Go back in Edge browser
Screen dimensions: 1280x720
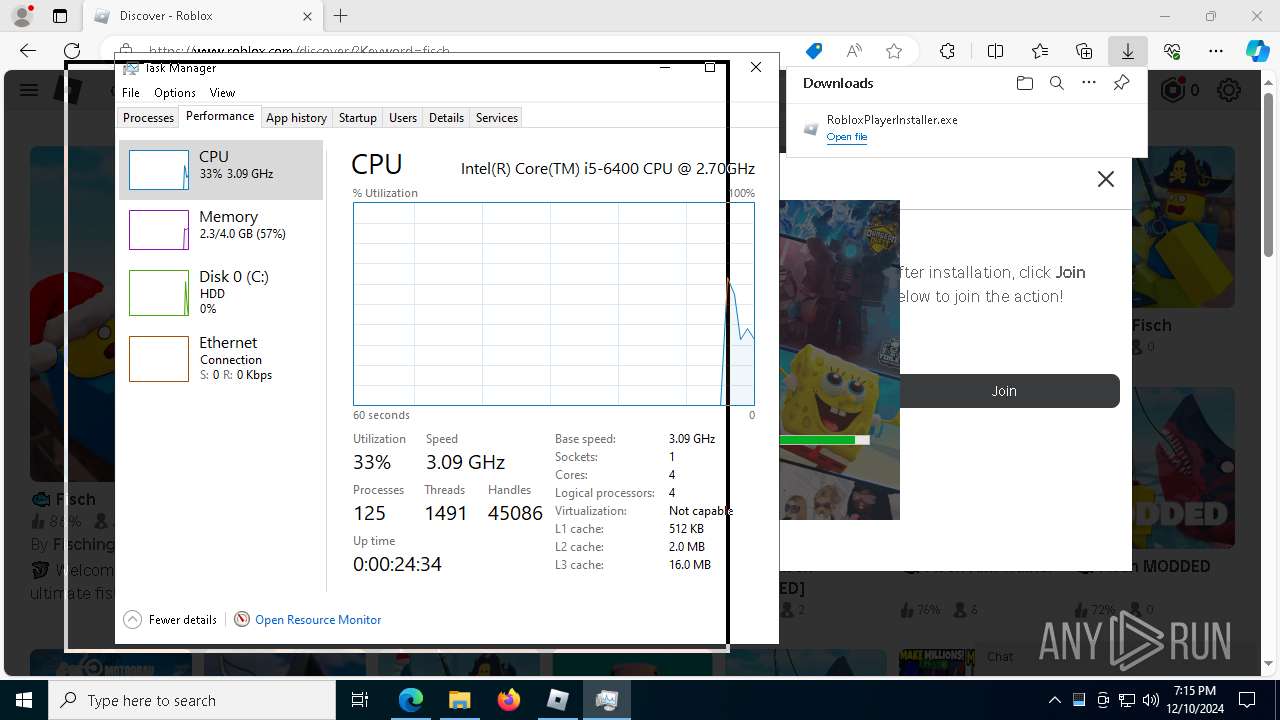tap(28, 51)
